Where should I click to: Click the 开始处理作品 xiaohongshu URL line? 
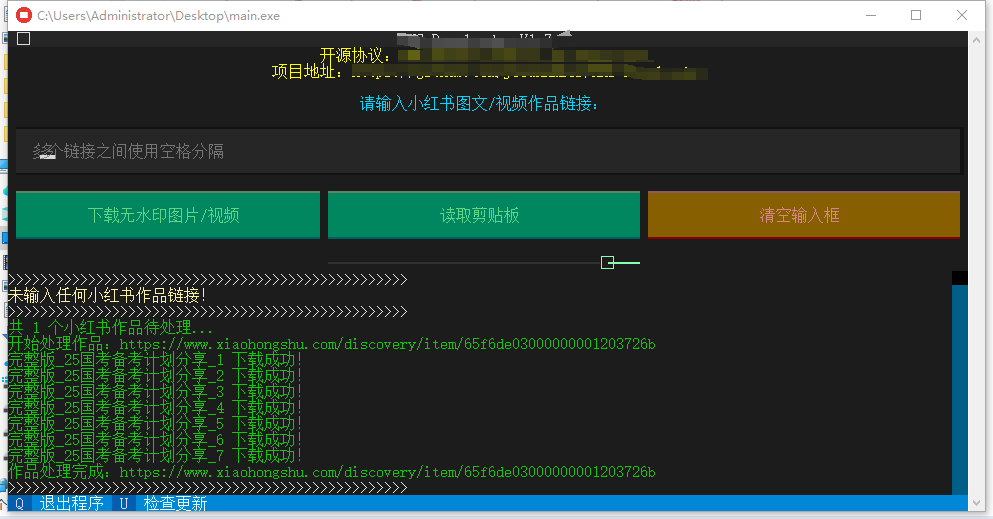tap(331, 344)
